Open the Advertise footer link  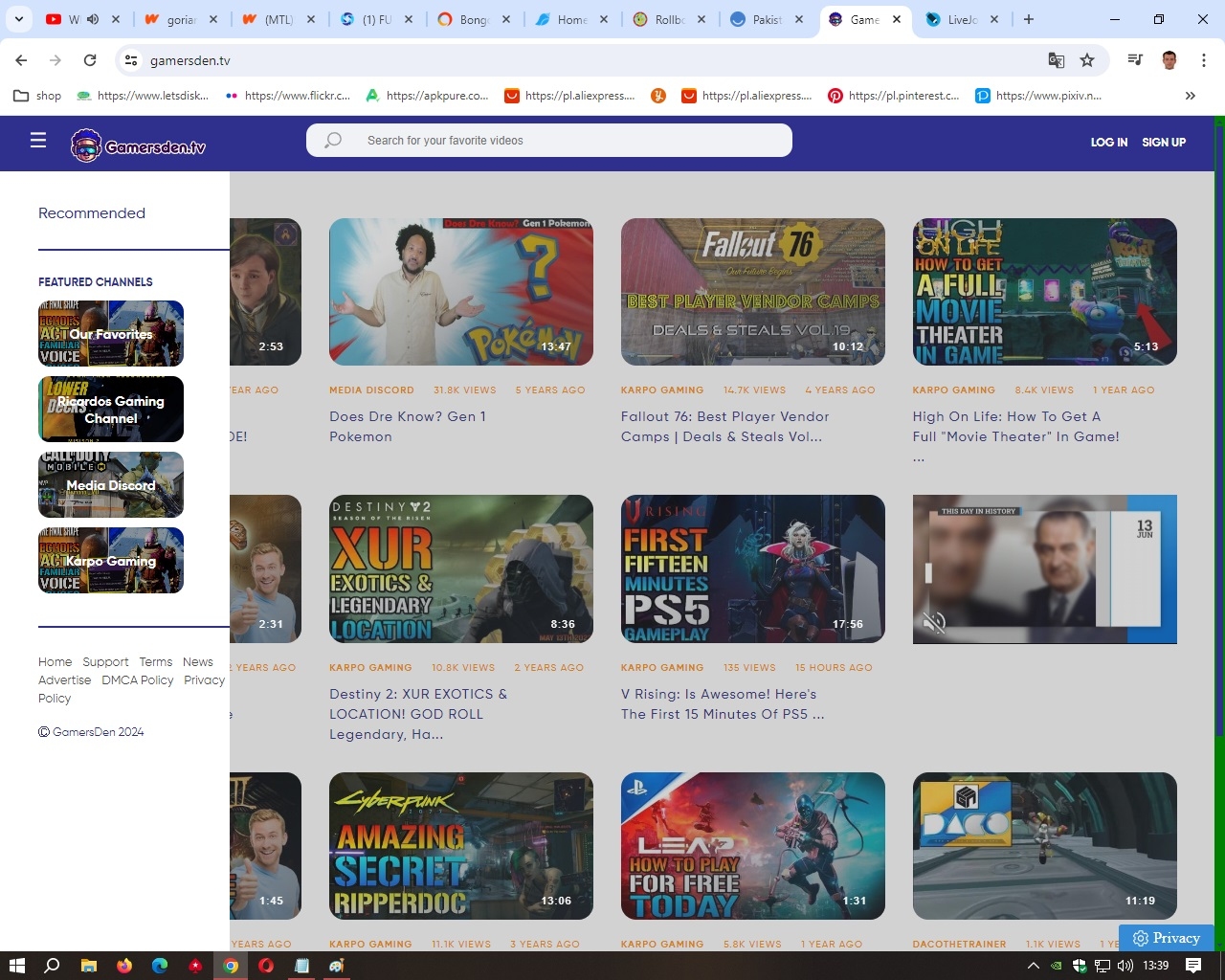tap(65, 680)
